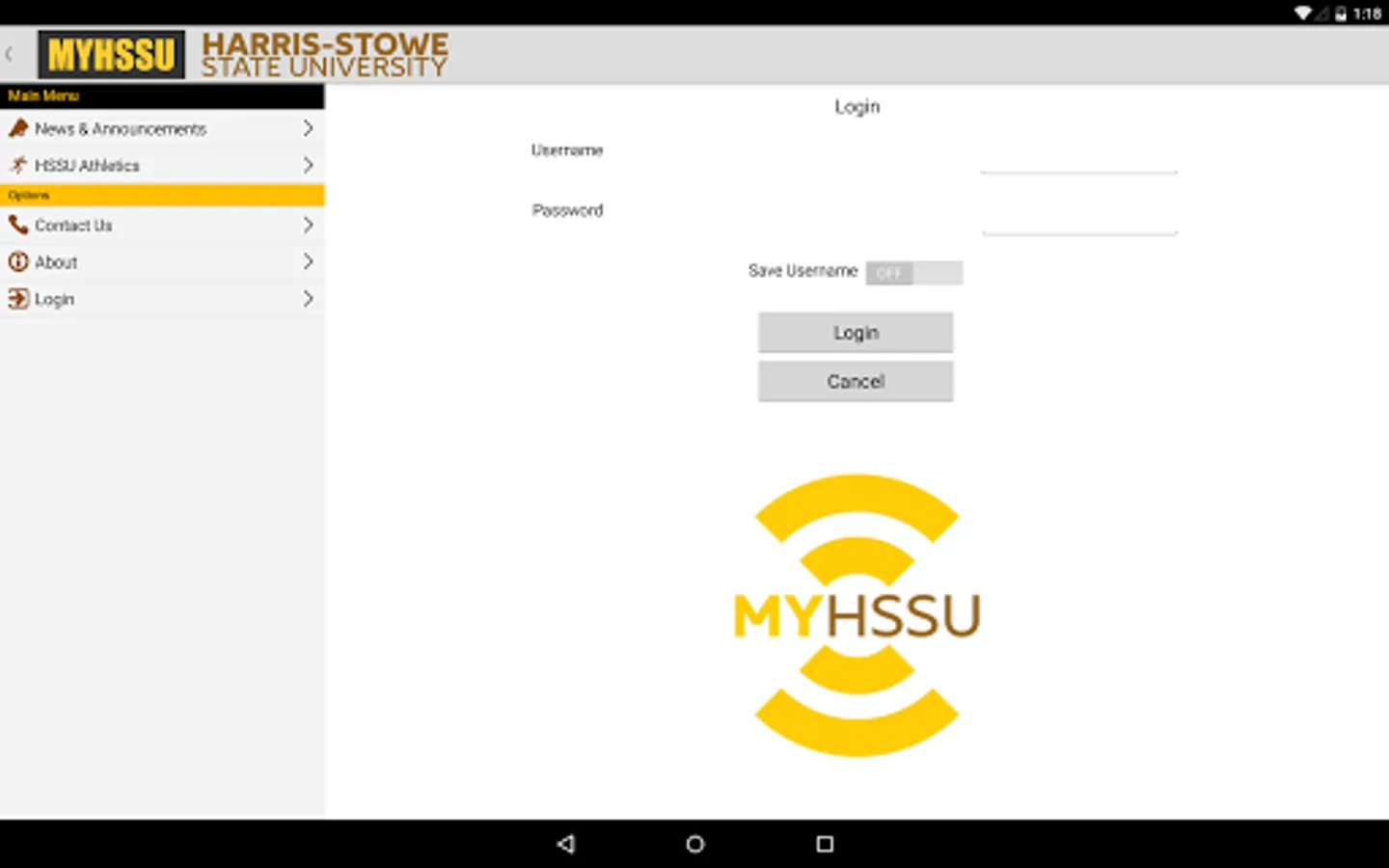Open the About menu item
Screen dimensions: 1389x868
pyautogui.click(x=162, y=261)
